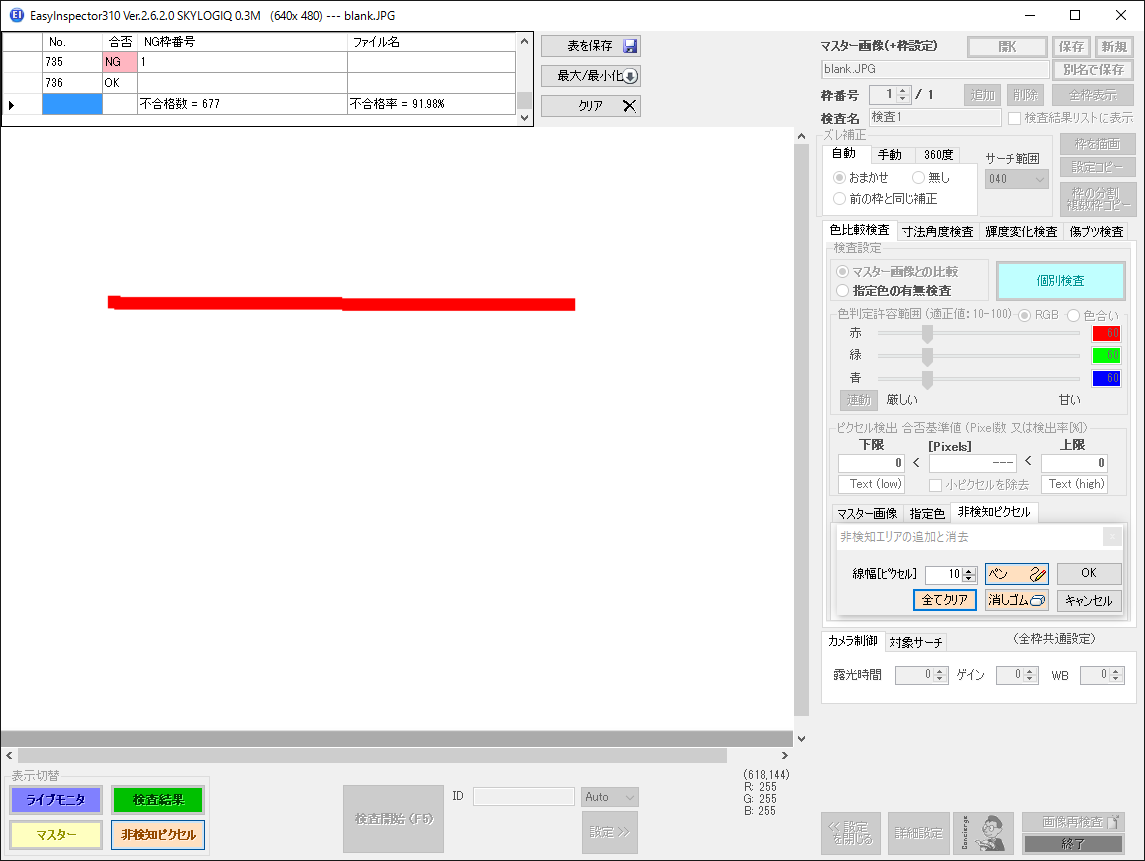
Task: Close the 非検知エリア panel with small x
Action: coord(1112,537)
